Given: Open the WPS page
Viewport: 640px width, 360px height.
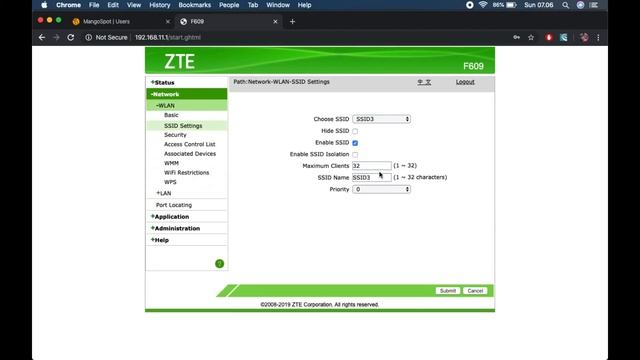Looking at the screenshot, I should pyautogui.click(x=170, y=182).
